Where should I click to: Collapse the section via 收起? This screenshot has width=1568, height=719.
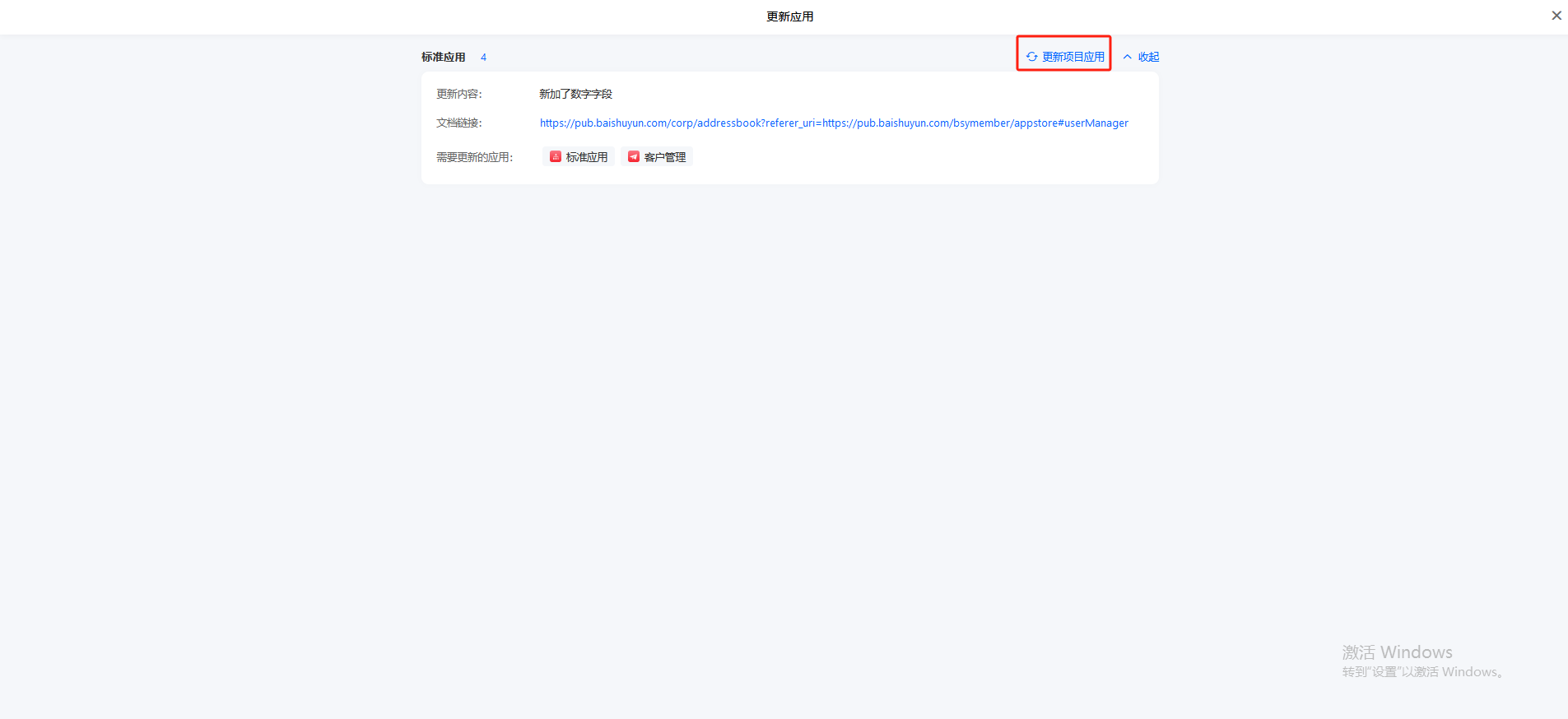coord(1148,57)
